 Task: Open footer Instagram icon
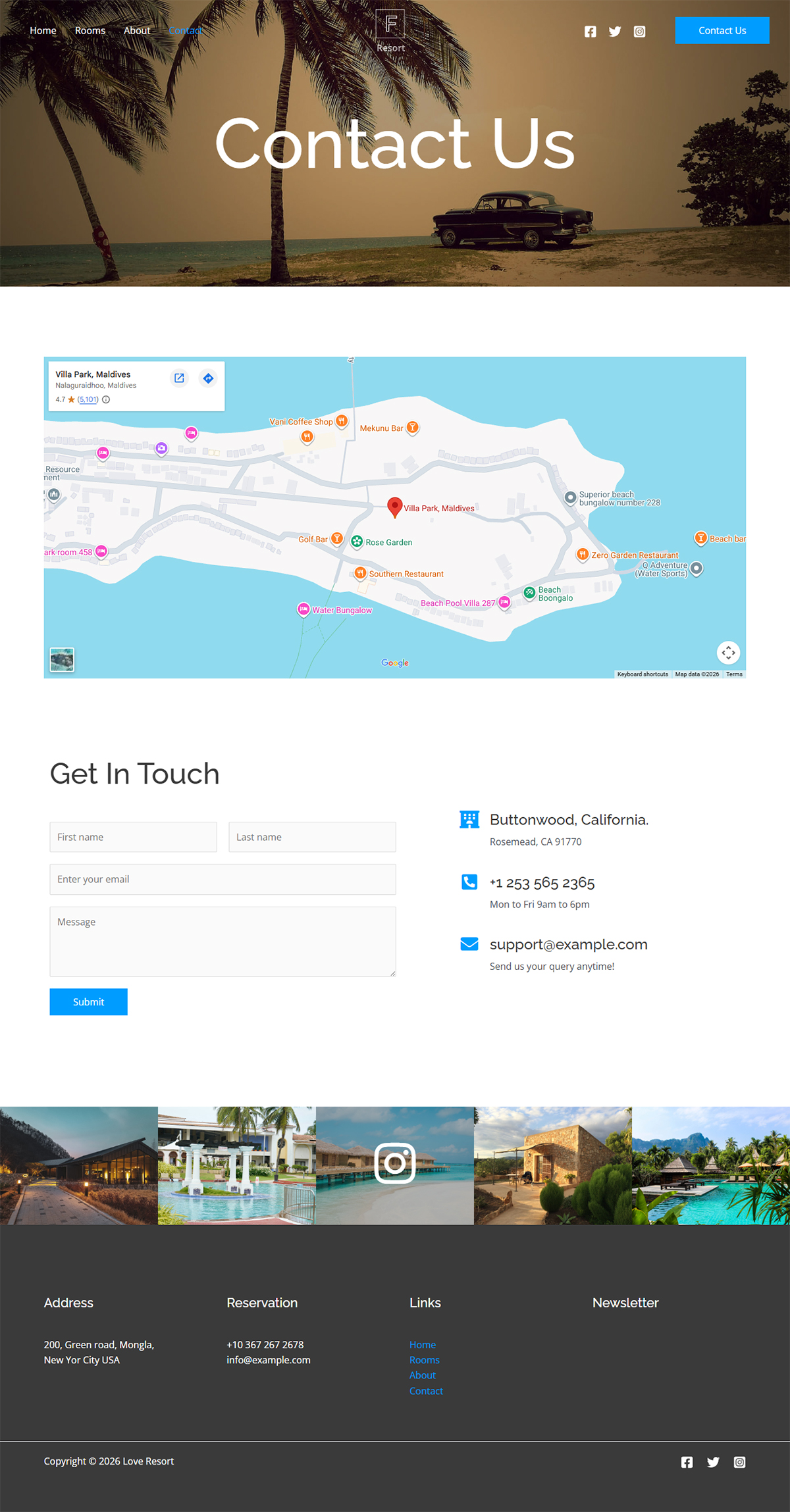point(739,1462)
